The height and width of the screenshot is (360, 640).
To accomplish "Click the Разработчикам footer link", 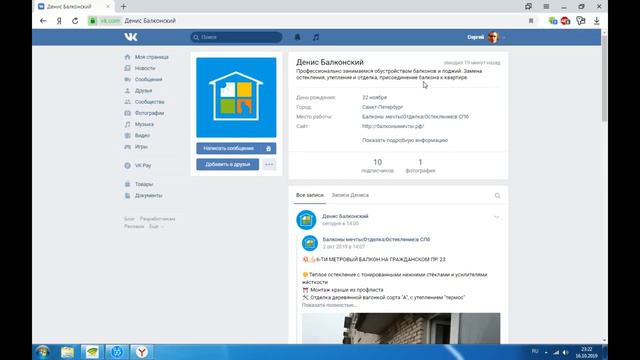I will pyautogui.click(x=158, y=219).
